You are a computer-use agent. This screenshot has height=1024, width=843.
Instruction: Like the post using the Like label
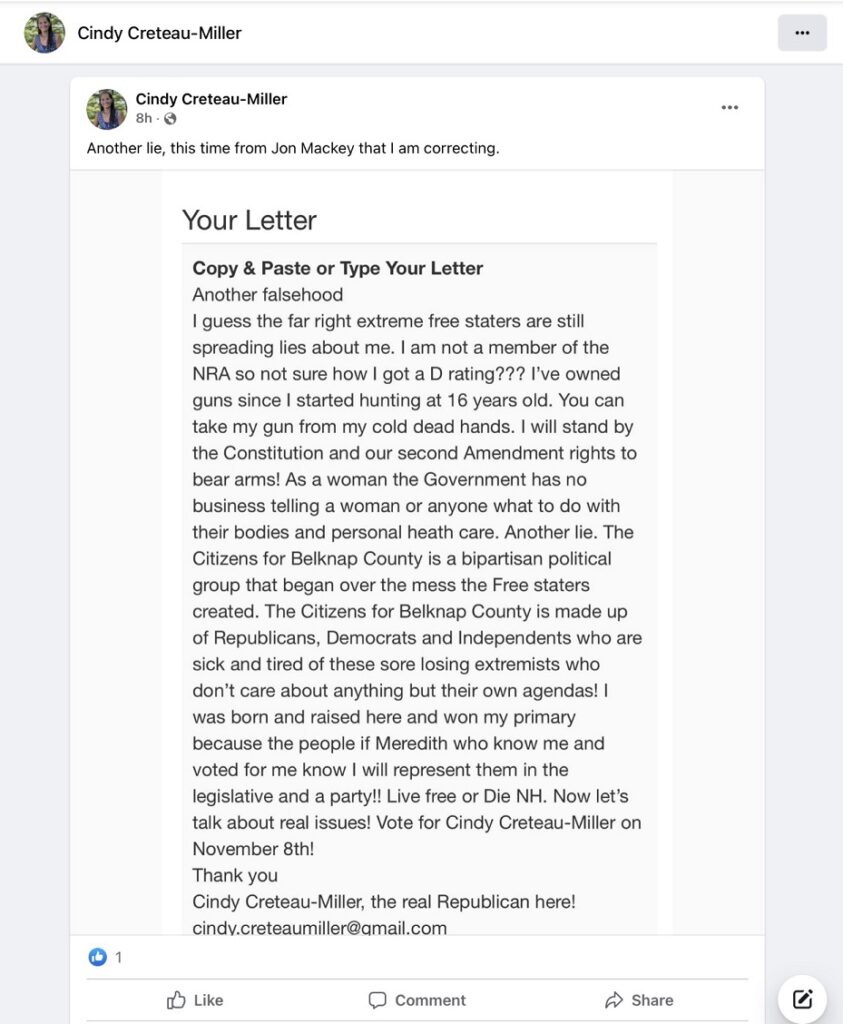point(208,1000)
